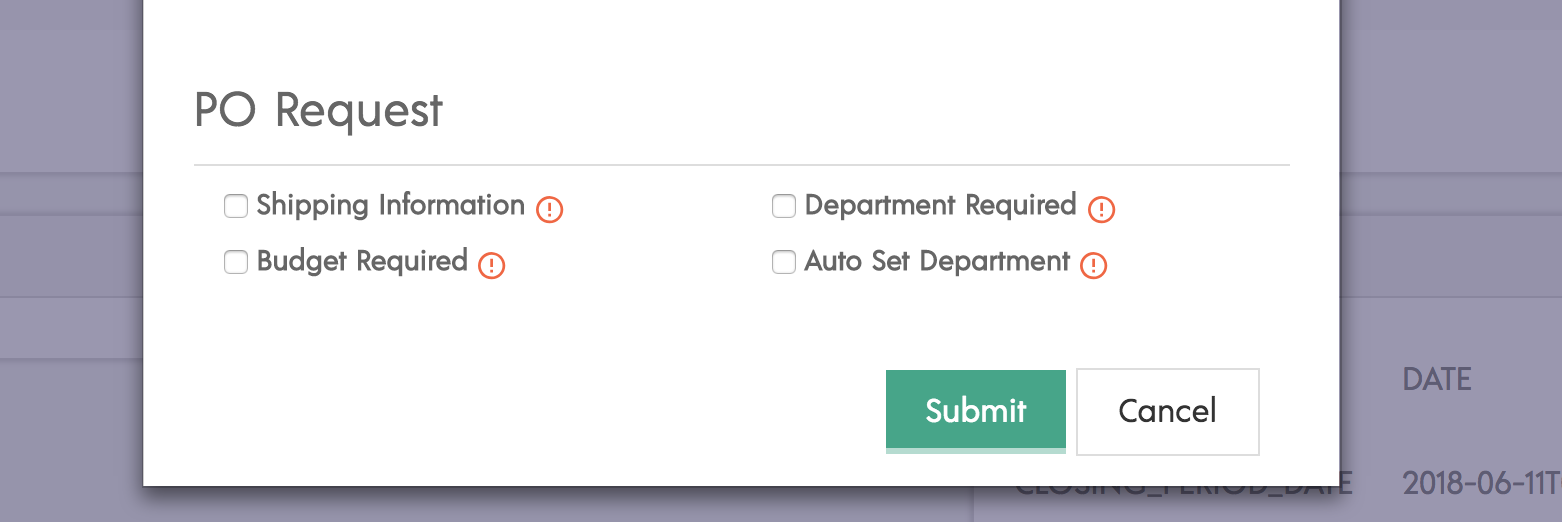Click the alert icon next to Department Required

tap(1101, 210)
